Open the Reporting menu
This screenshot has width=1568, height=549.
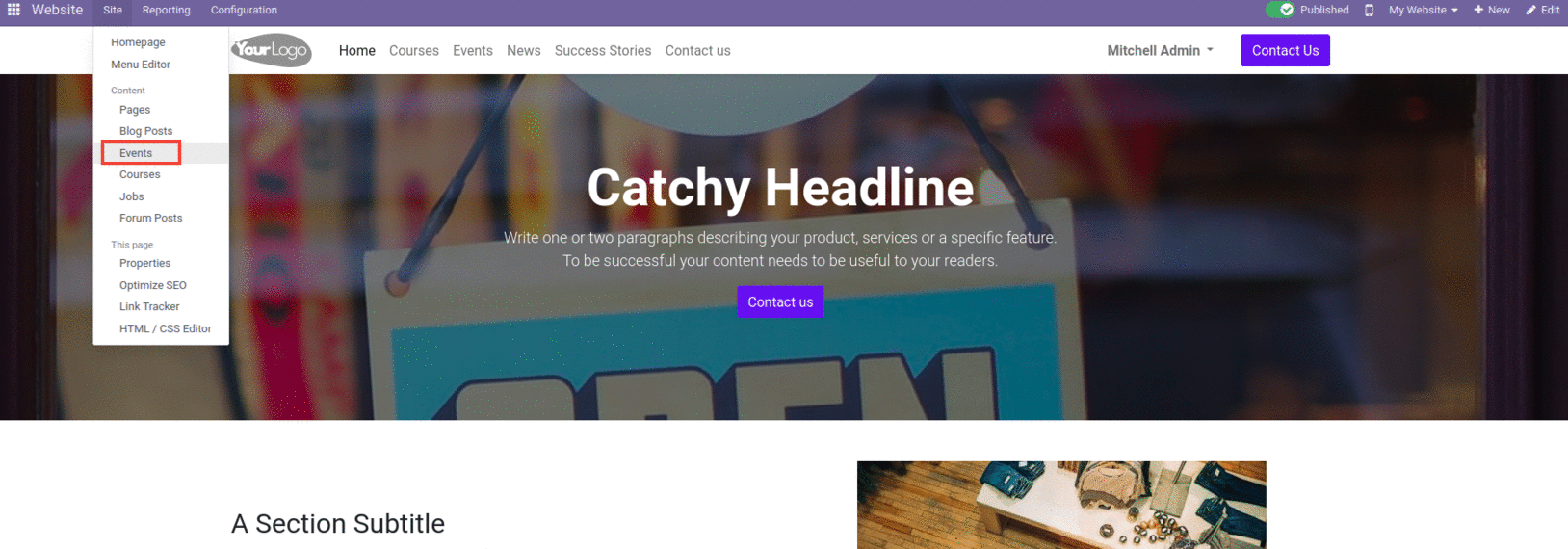click(167, 10)
